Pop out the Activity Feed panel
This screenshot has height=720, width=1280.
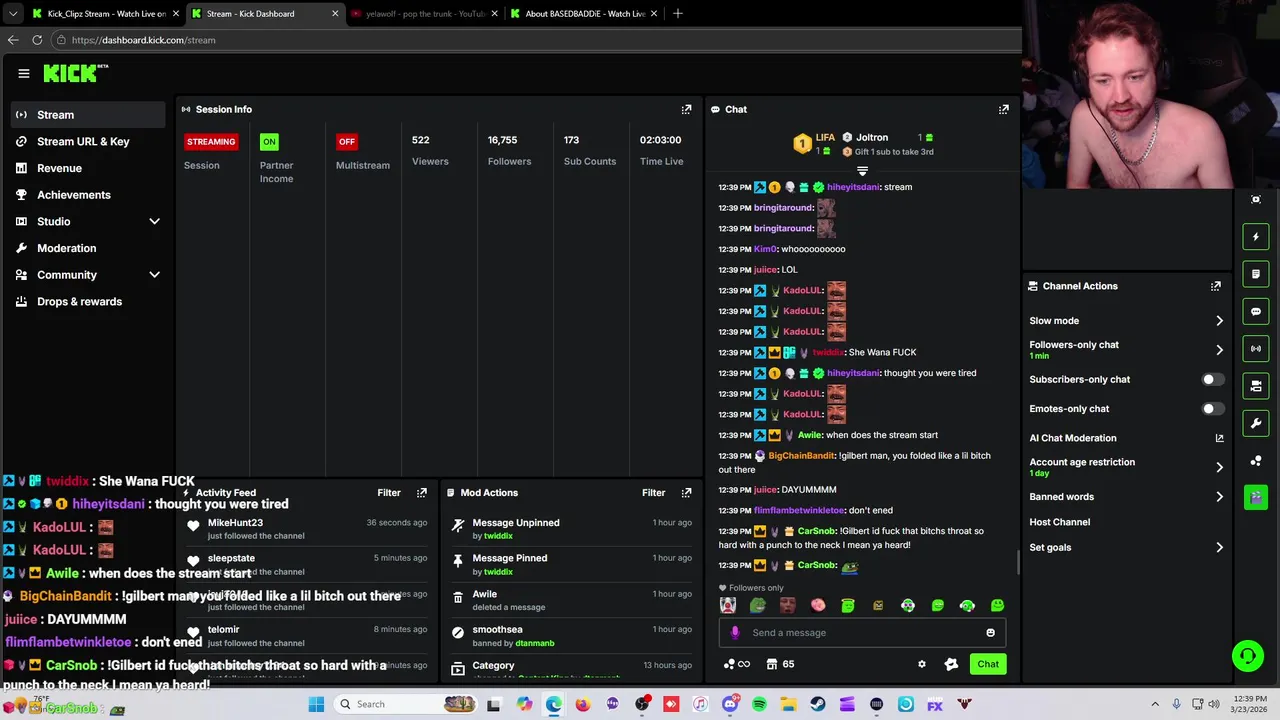coord(422,493)
